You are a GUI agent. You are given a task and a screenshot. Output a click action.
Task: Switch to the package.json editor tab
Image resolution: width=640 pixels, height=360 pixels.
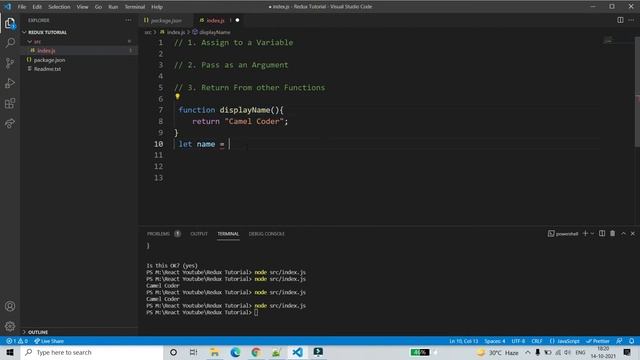tap(166, 20)
